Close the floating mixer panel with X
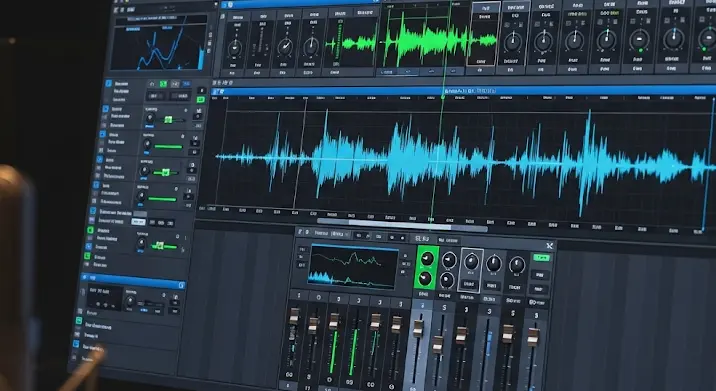Viewport: 716px width, 391px height. coord(549,246)
